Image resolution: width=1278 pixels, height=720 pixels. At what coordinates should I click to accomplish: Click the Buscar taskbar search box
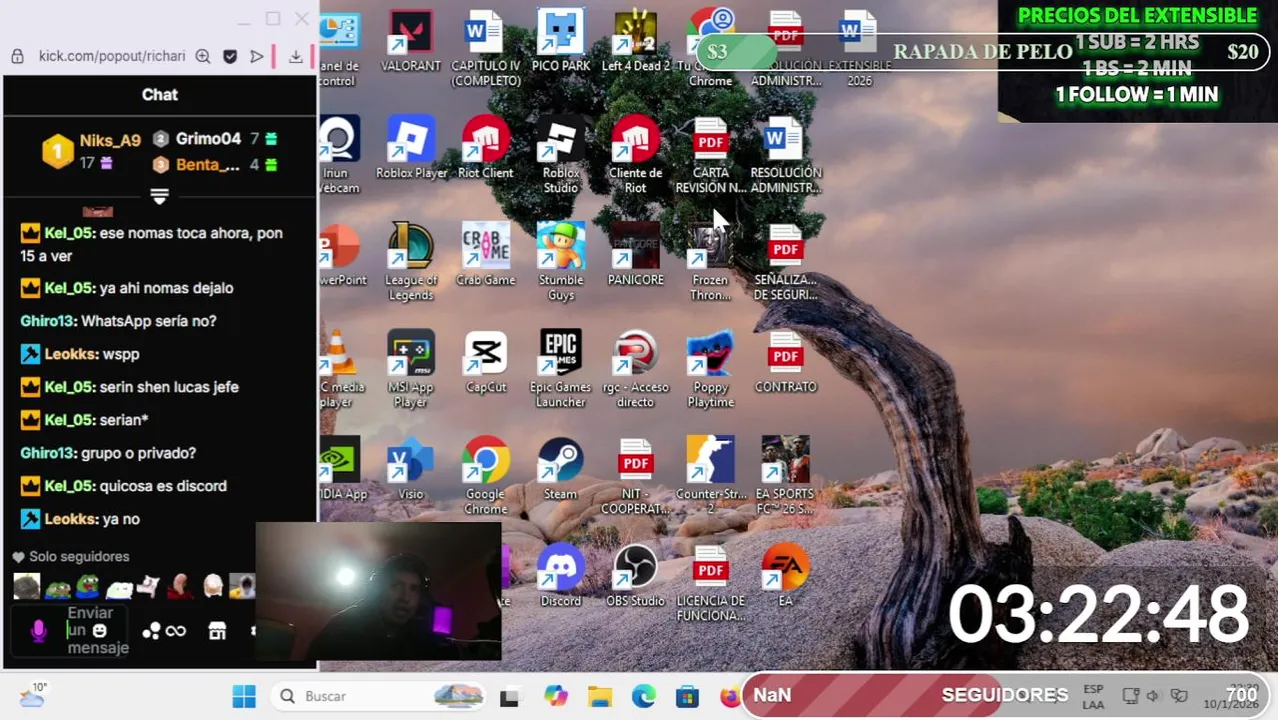379,696
